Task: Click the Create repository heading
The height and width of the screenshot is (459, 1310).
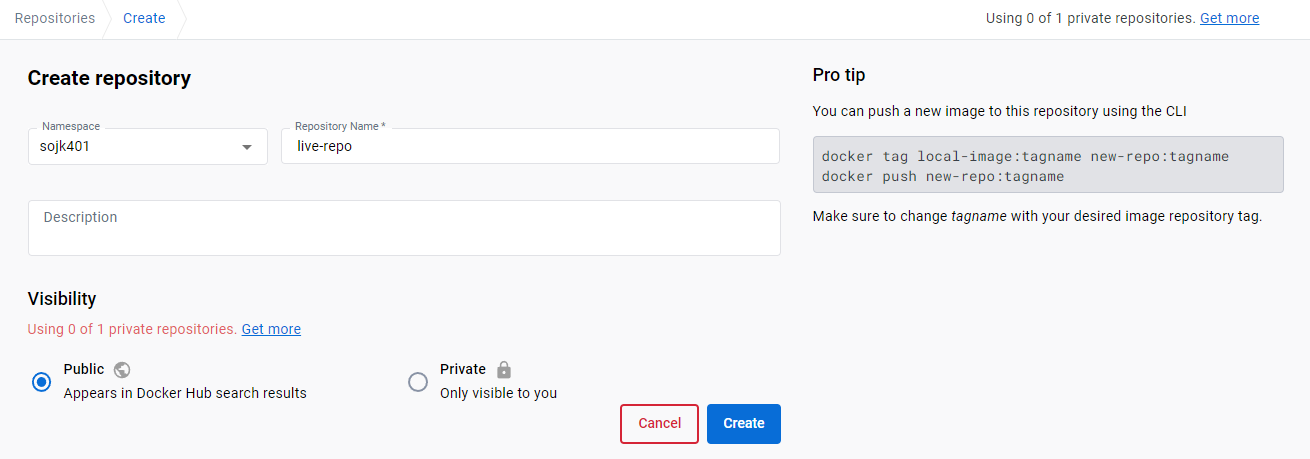Action: [109, 78]
